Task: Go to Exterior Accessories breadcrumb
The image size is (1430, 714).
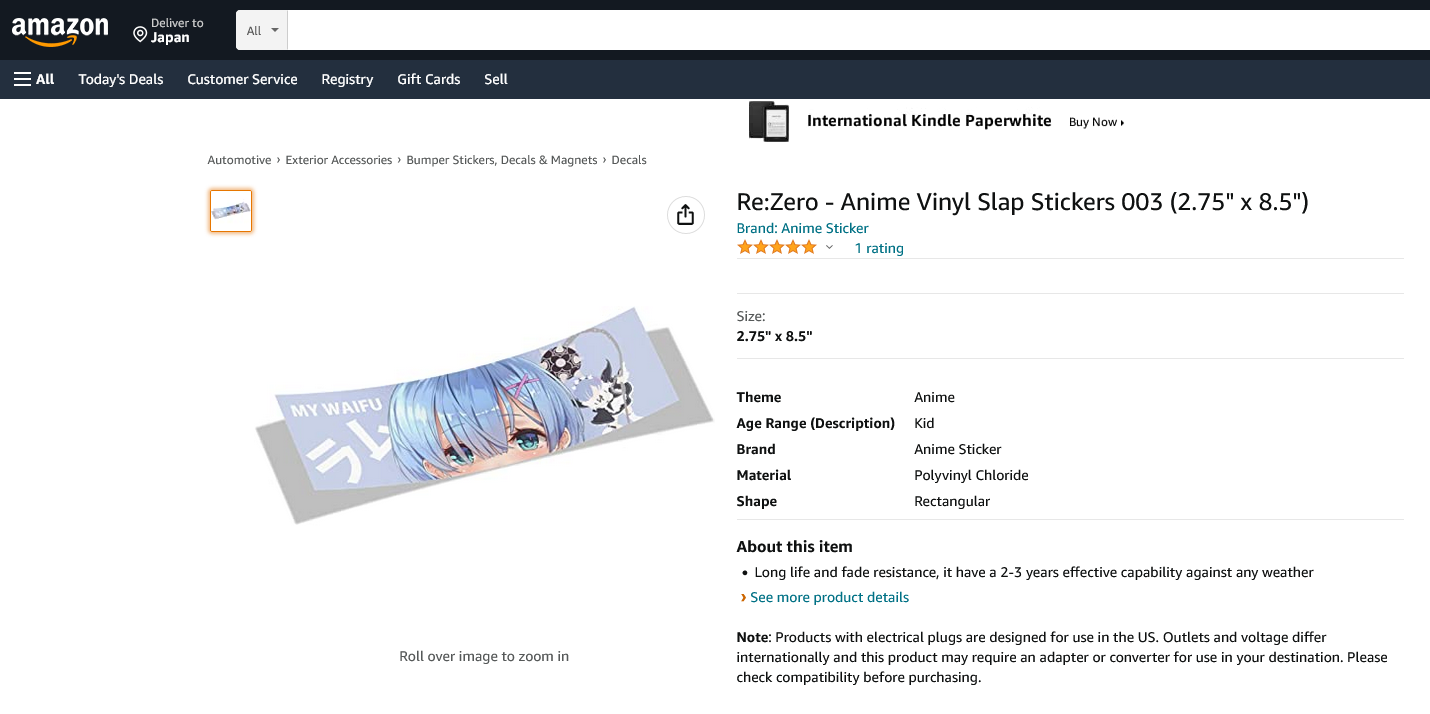Action: [338, 160]
